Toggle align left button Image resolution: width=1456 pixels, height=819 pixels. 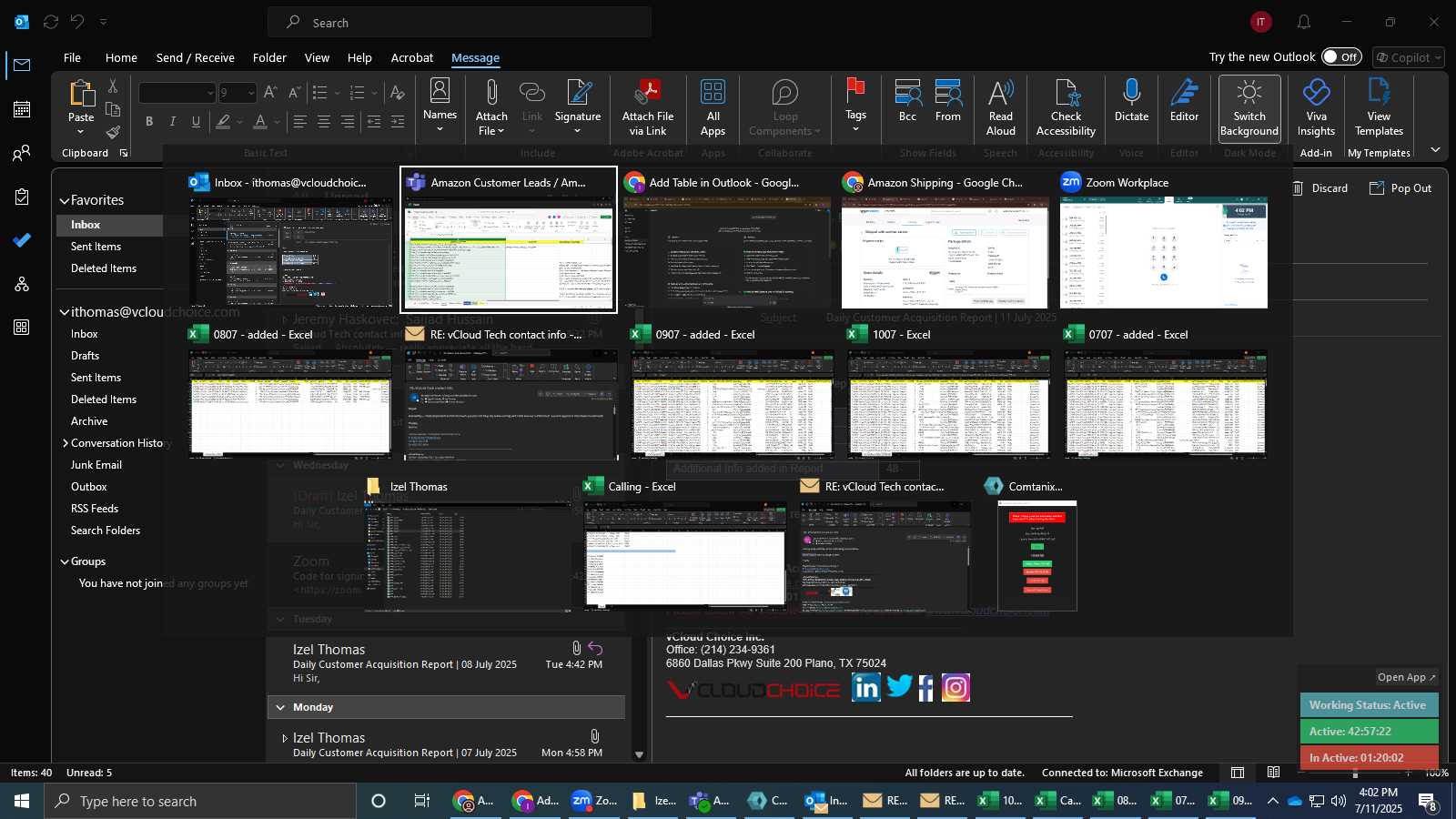299,122
